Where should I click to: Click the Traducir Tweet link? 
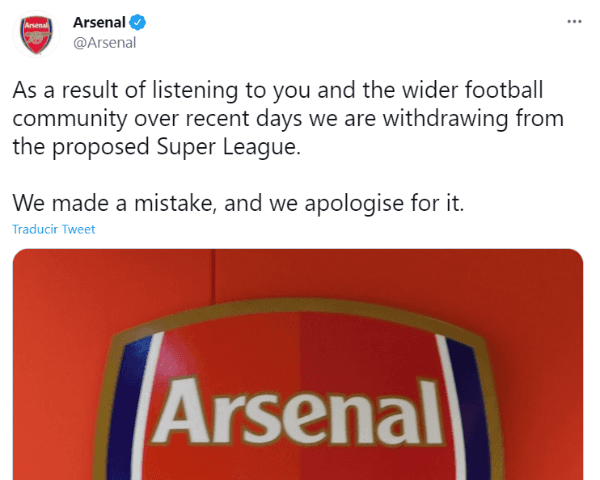click(x=54, y=229)
